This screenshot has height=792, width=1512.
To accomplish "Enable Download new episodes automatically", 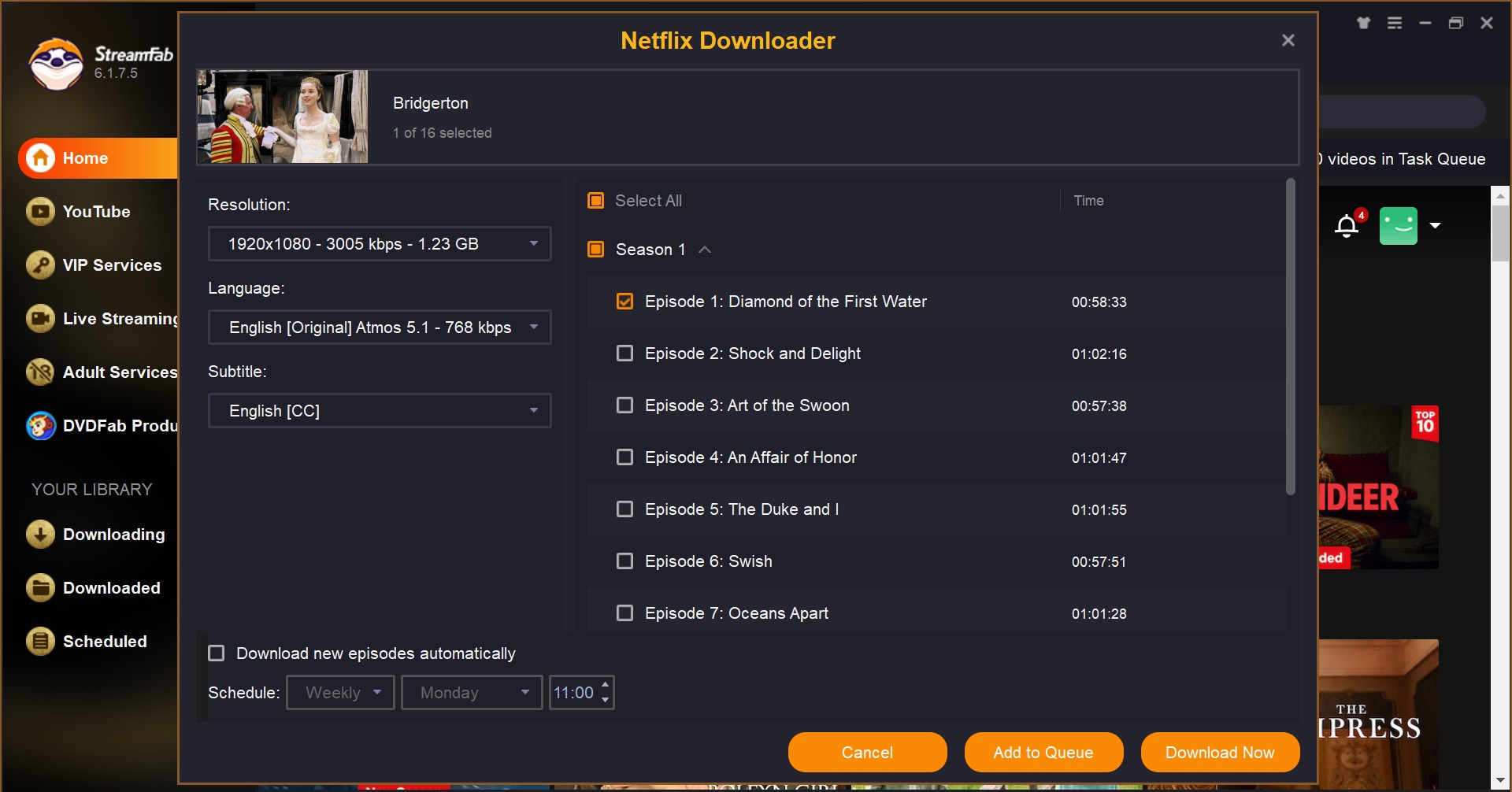I will [217, 653].
